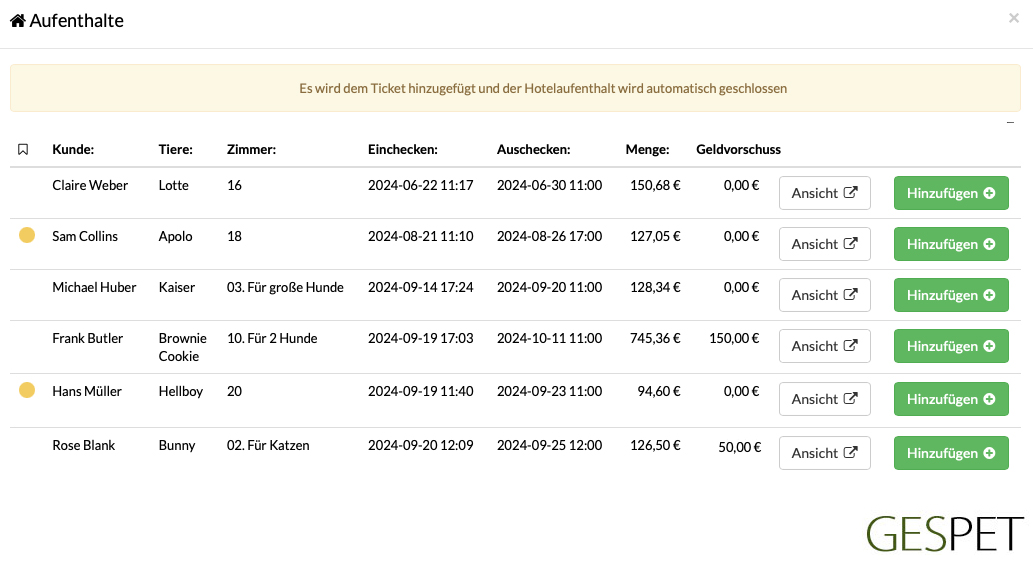Add Michael Huber's stay with Hinzufügen
1033x570 pixels.
951,295
